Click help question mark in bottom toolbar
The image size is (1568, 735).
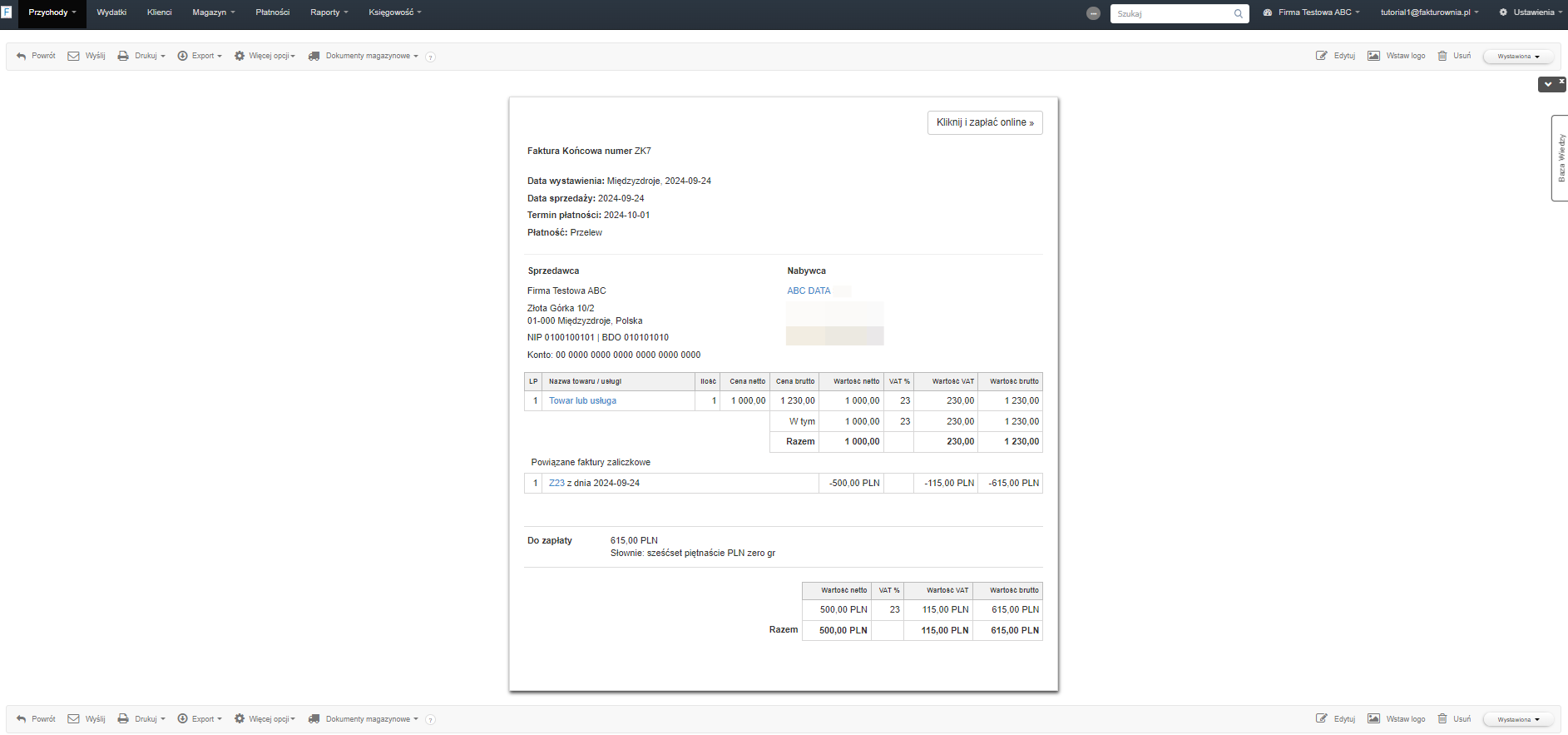point(430,720)
